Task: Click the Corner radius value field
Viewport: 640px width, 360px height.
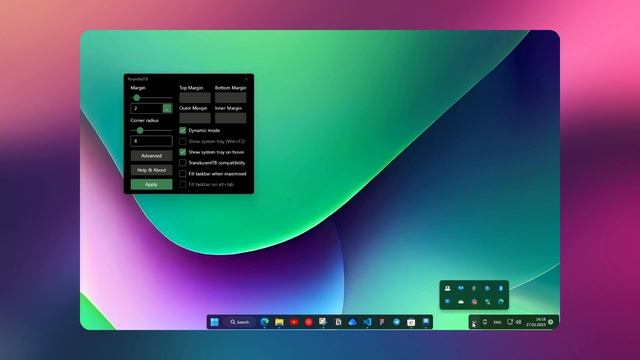Action: [151, 141]
